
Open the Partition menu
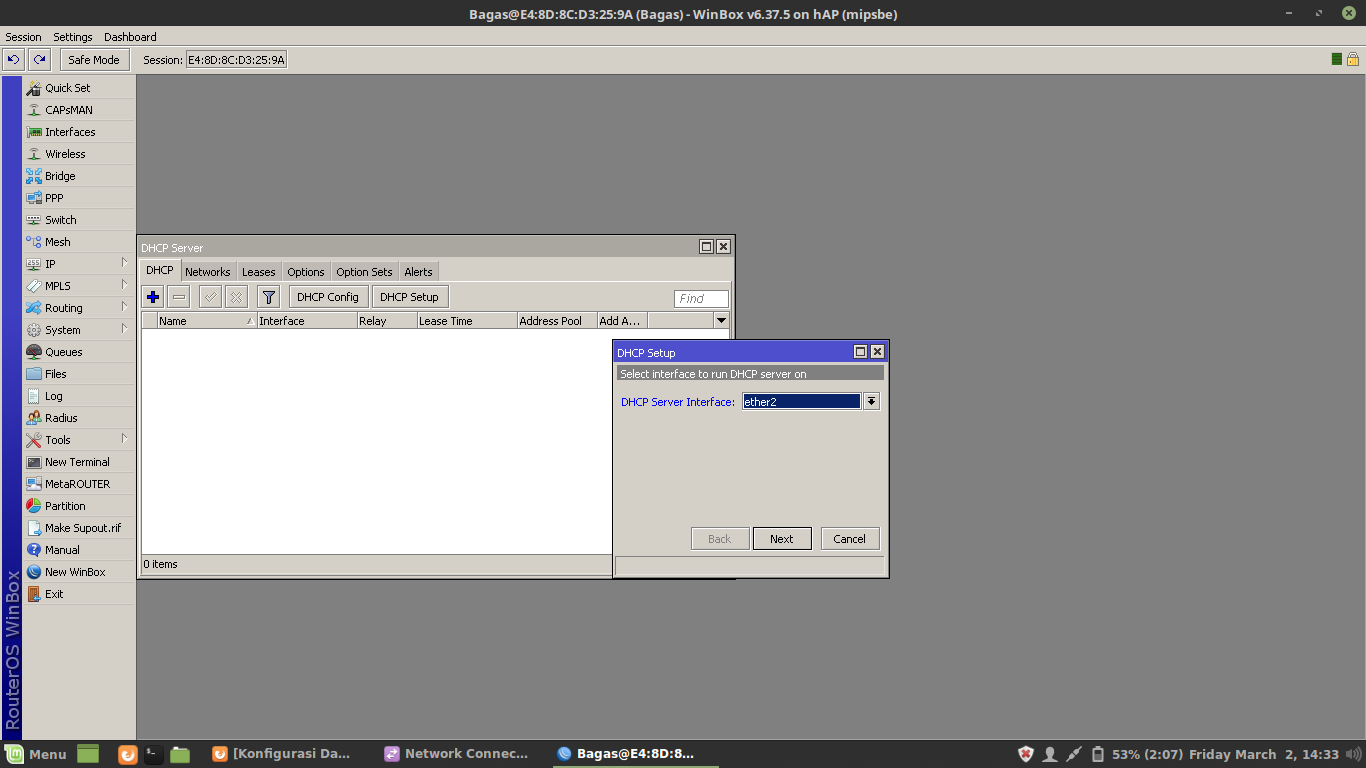(79, 506)
